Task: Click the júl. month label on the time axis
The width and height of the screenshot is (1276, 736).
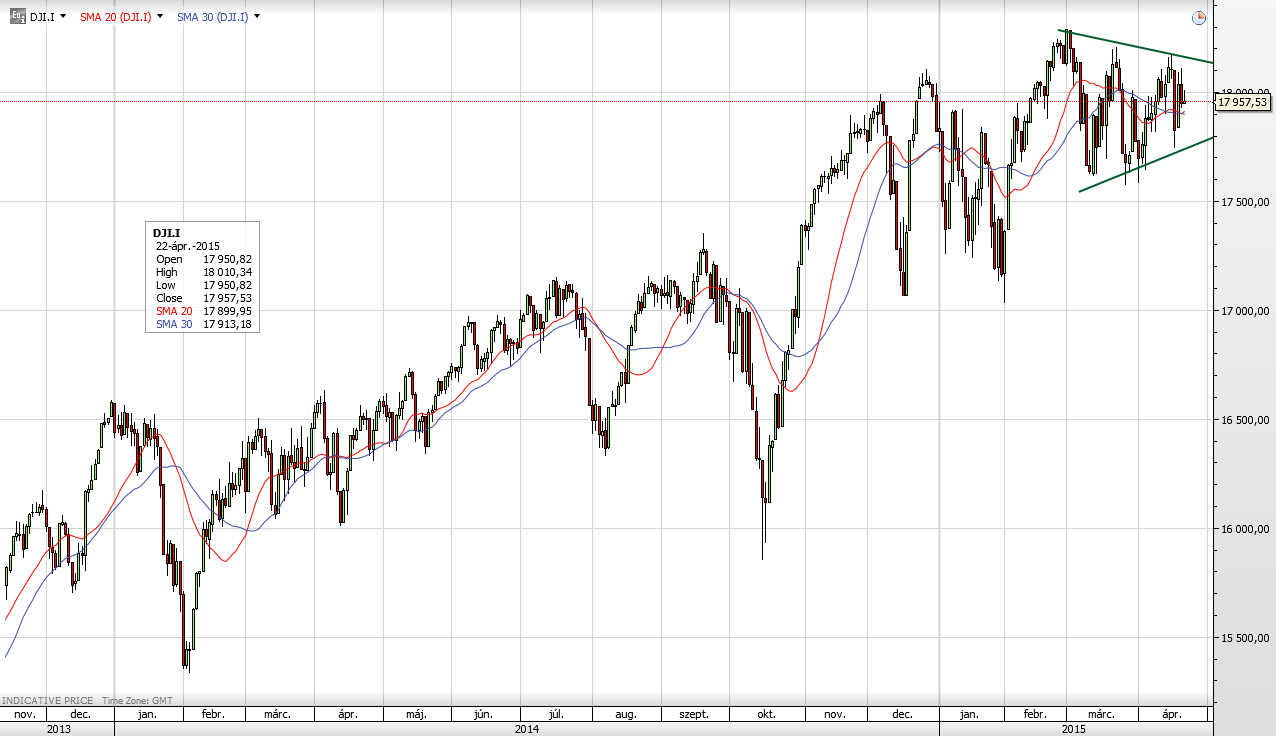Action: [556, 715]
